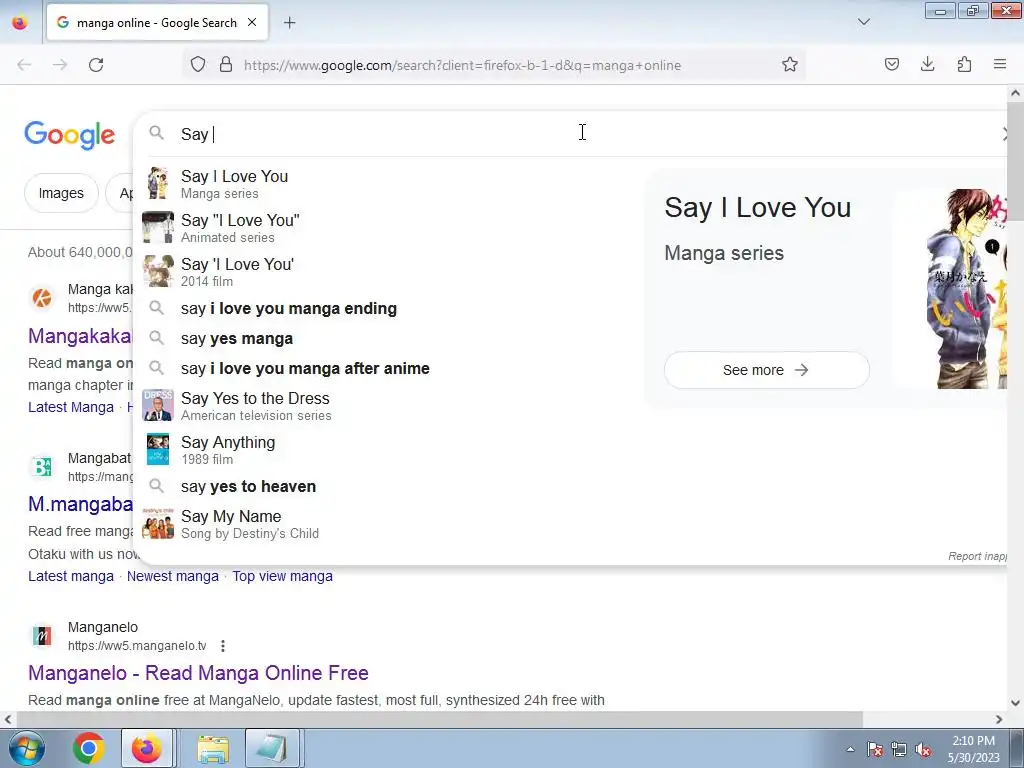Open a new tab with the plus button
This screenshot has height=768, width=1024.
pyautogui.click(x=289, y=23)
